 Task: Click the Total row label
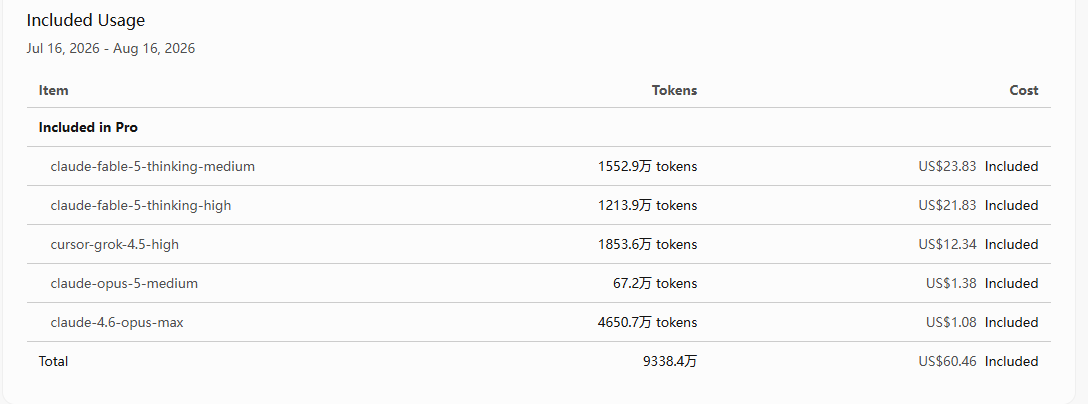click(53, 361)
